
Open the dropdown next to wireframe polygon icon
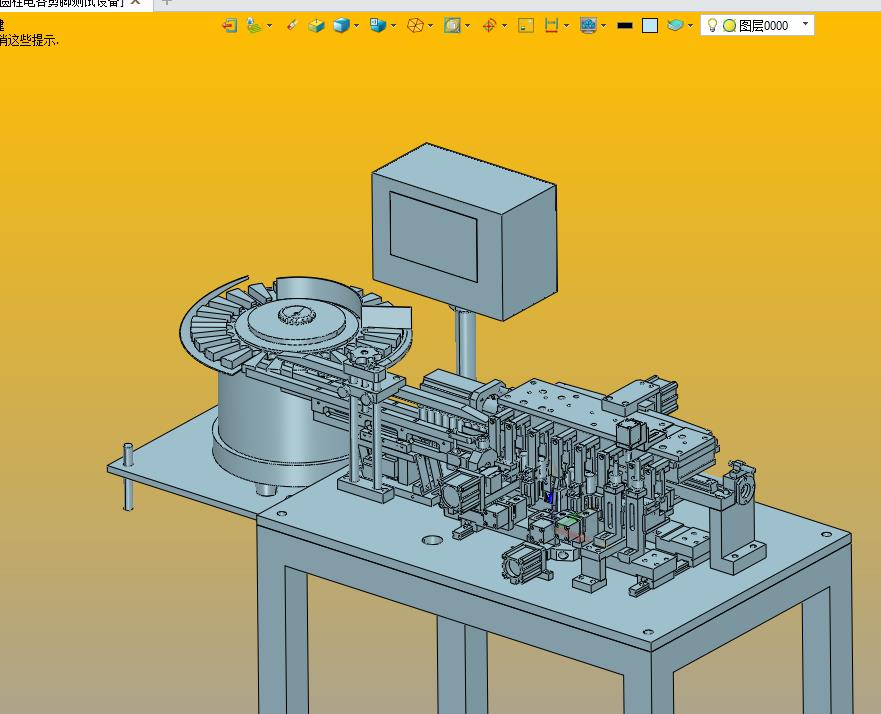(x=430, y=25)
